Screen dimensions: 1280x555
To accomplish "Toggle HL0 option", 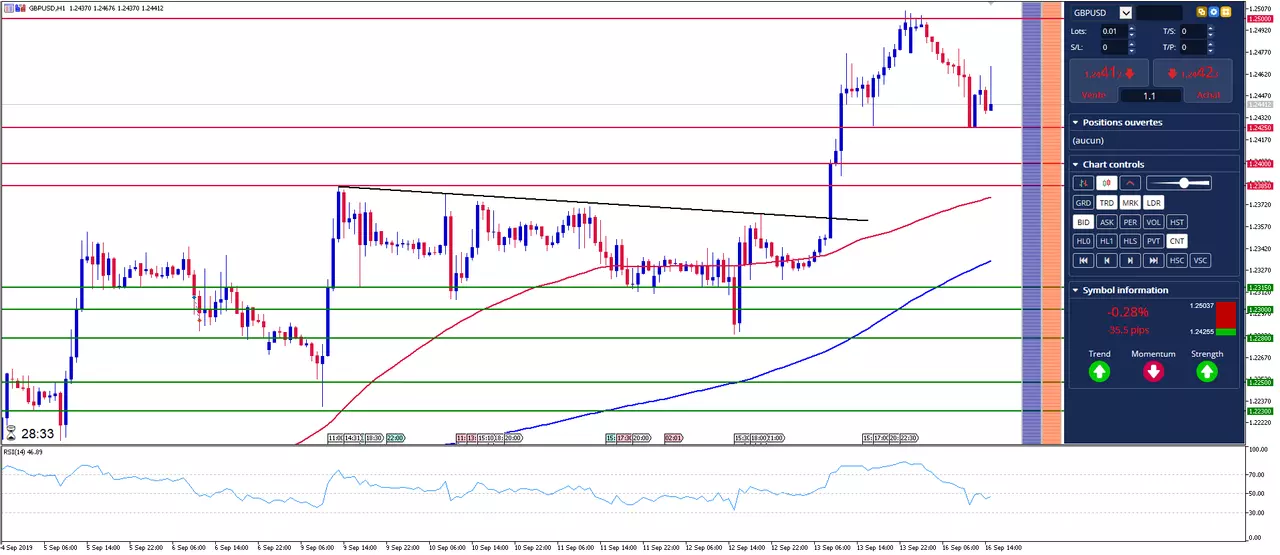I will (x=1083, y=241).
